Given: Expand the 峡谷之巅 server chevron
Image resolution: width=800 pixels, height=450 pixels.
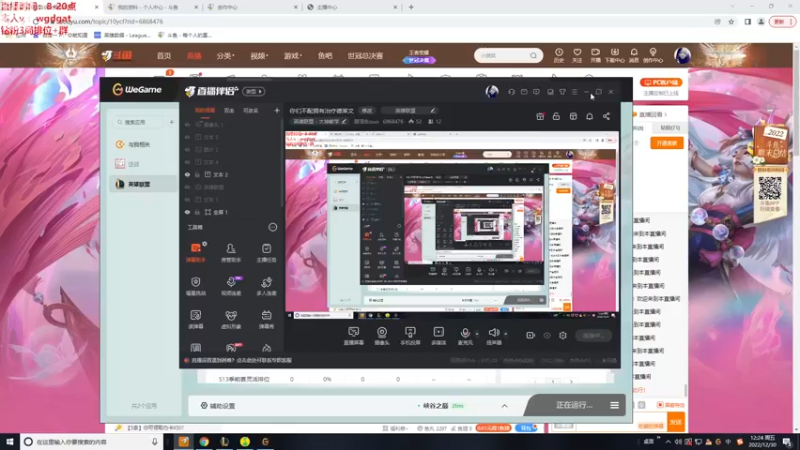Looking at the screenshot, I should [505, 406].
